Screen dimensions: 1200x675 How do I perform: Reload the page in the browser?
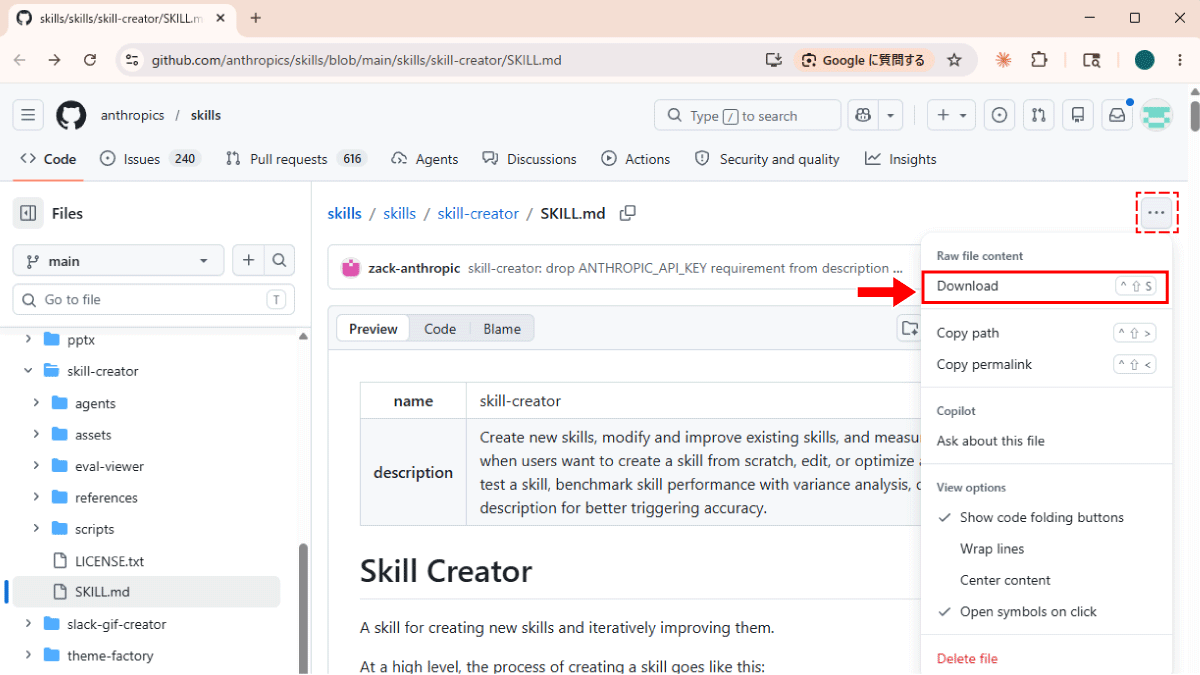90,60
